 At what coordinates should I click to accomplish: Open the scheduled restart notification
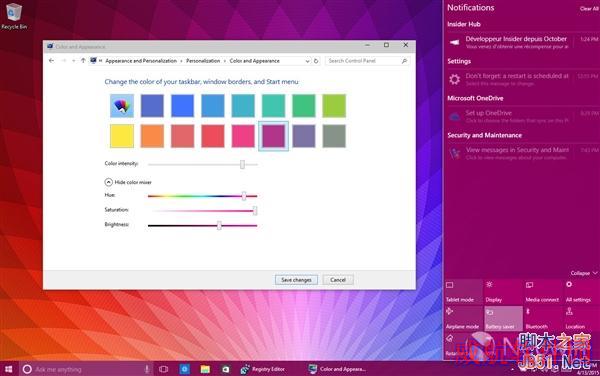pos(522,79)
